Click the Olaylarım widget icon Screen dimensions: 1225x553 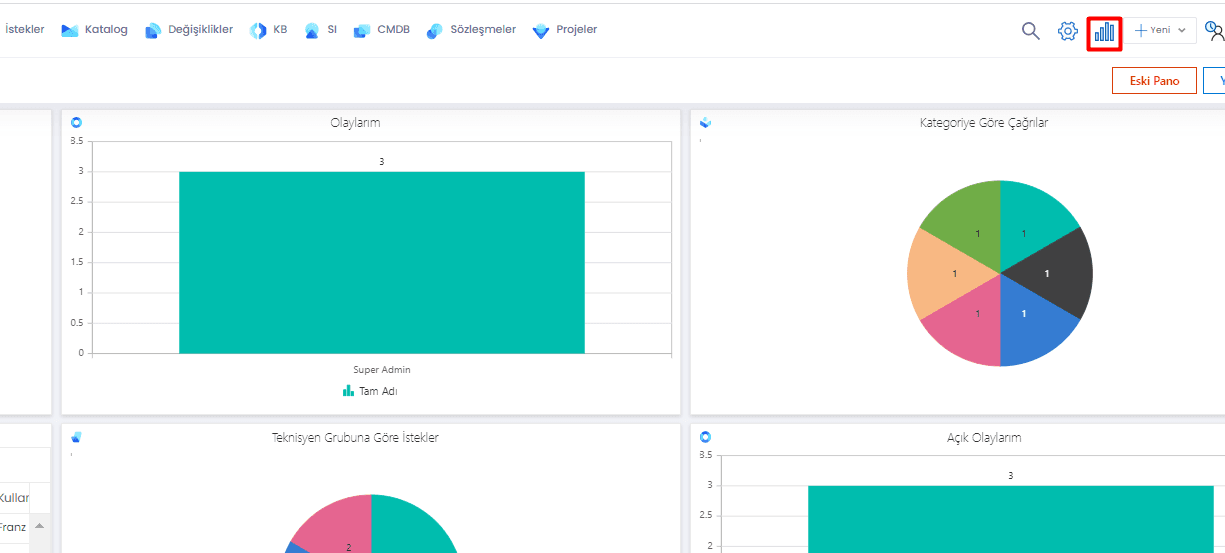click(x=77, y=123)
